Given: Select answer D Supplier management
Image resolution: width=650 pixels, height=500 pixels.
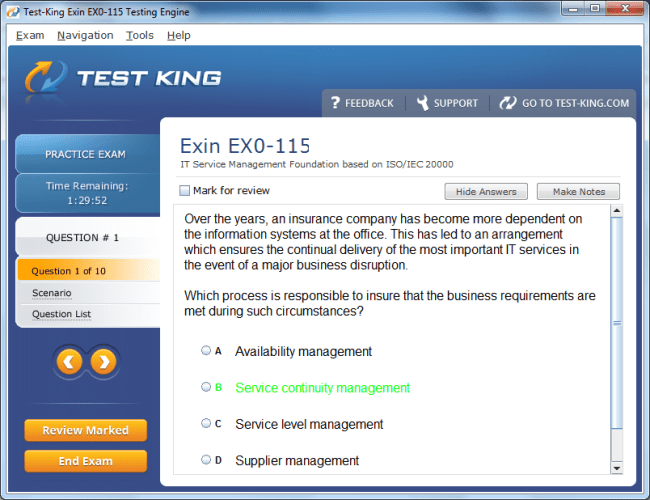Looking at the screenshot, I should 206,460.
